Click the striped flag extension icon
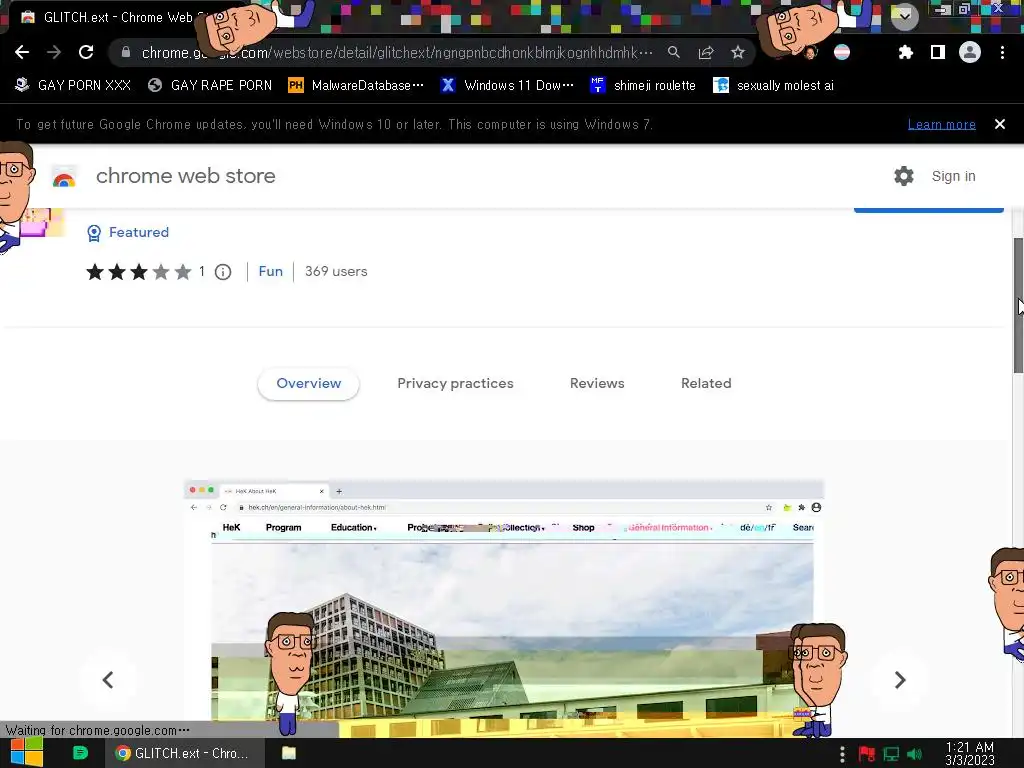 click(x=842, y=52)
